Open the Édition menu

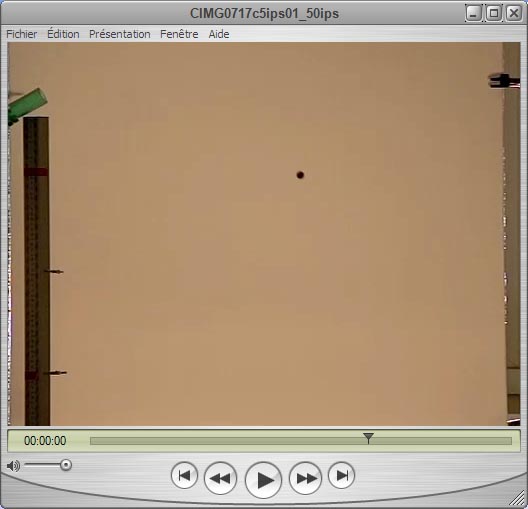pos(63,34)
